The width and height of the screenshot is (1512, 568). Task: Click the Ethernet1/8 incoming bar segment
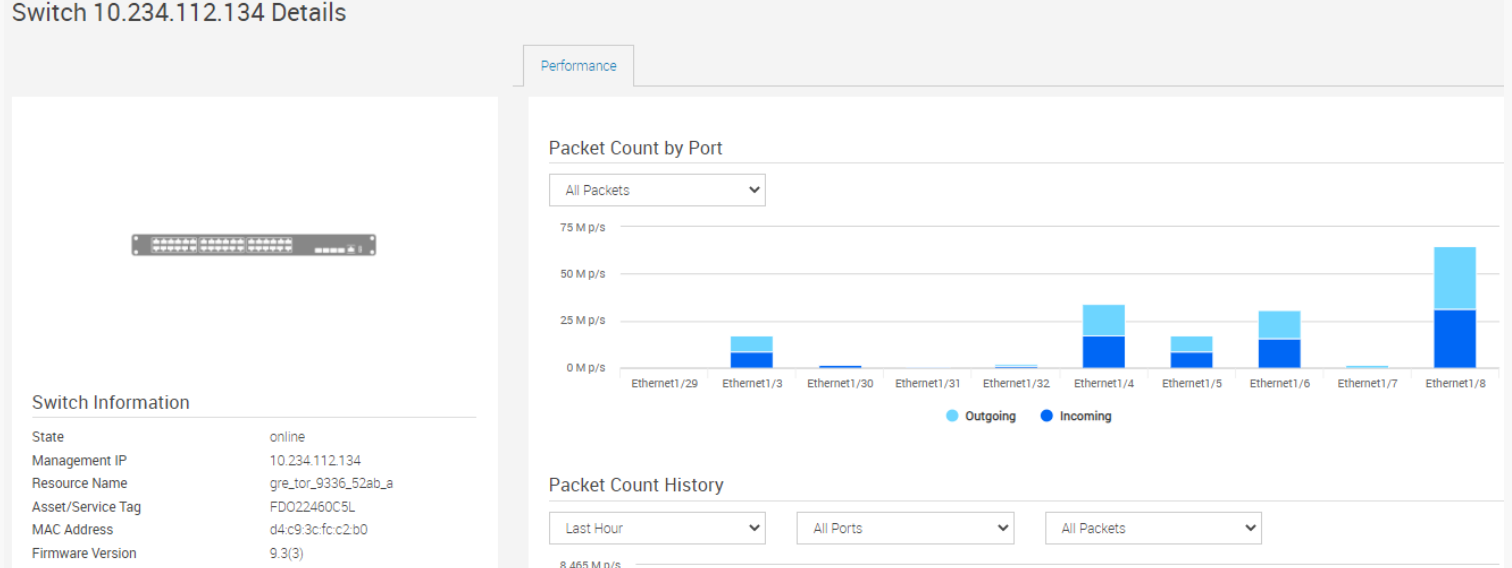coord(1454,339)
